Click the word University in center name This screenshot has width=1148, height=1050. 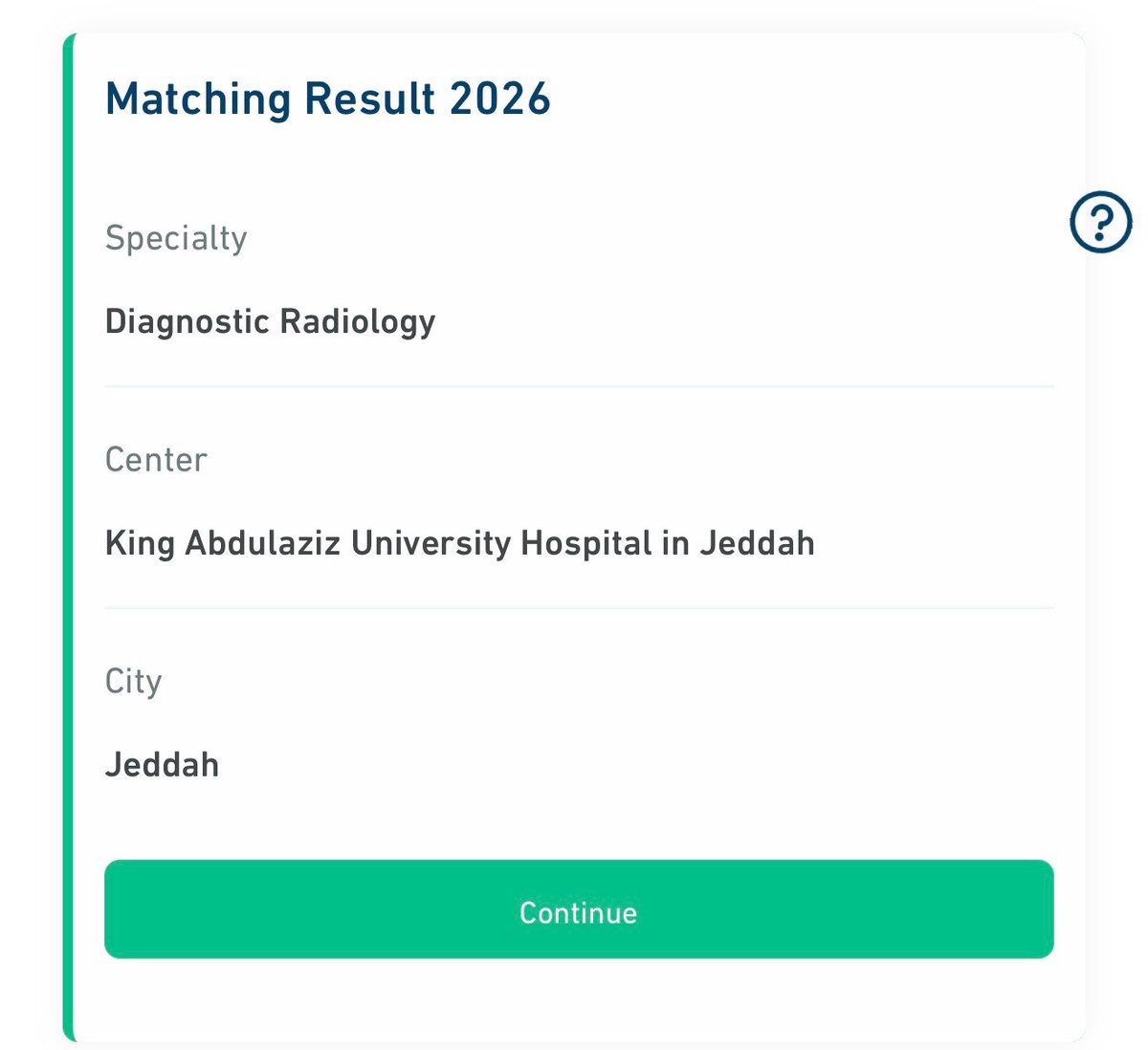pyautogui.click(x=430, y=544)
